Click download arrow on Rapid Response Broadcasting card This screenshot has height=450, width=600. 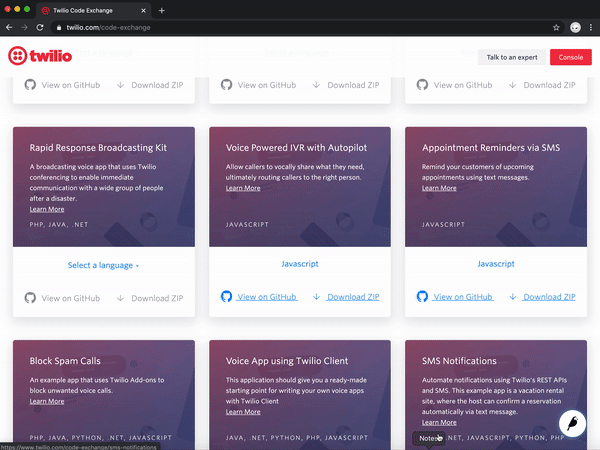tap(121, 298)
